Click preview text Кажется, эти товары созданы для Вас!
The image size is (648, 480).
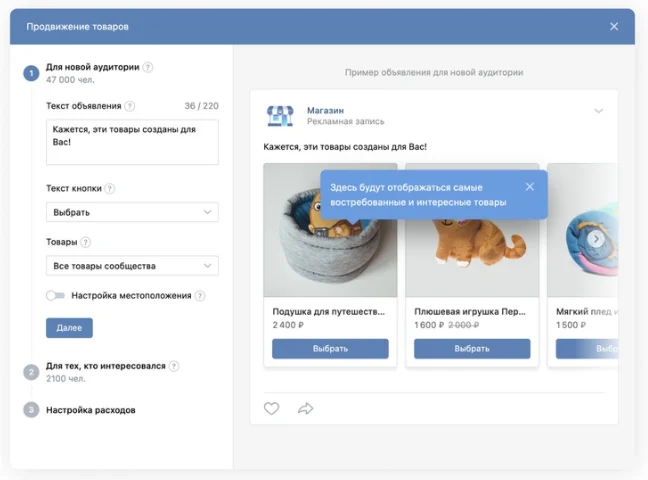click(345, 147)
